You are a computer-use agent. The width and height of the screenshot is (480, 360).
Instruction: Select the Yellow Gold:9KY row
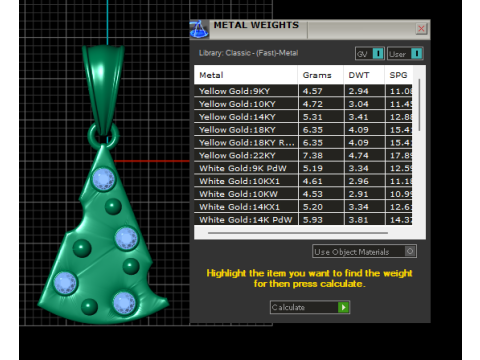point(303,91)
